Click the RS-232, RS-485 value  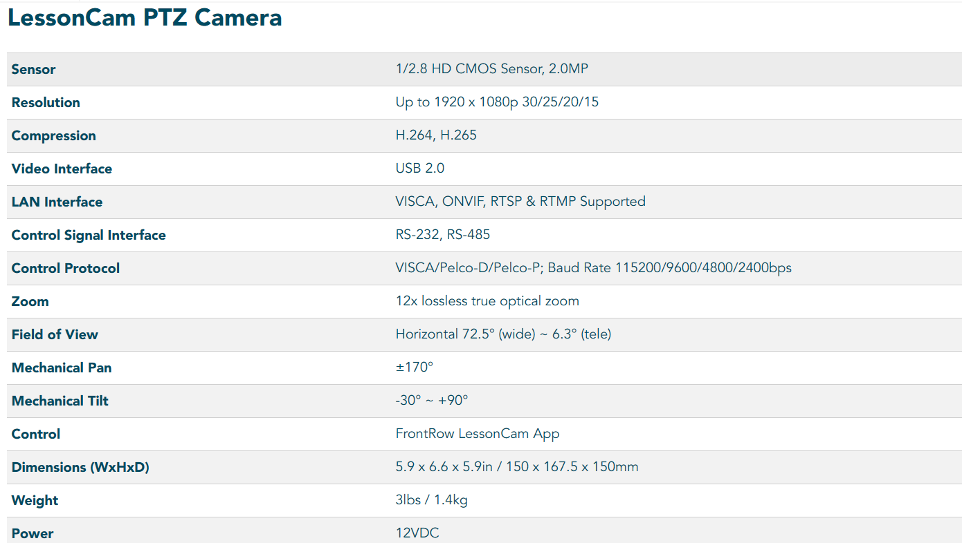442,234
